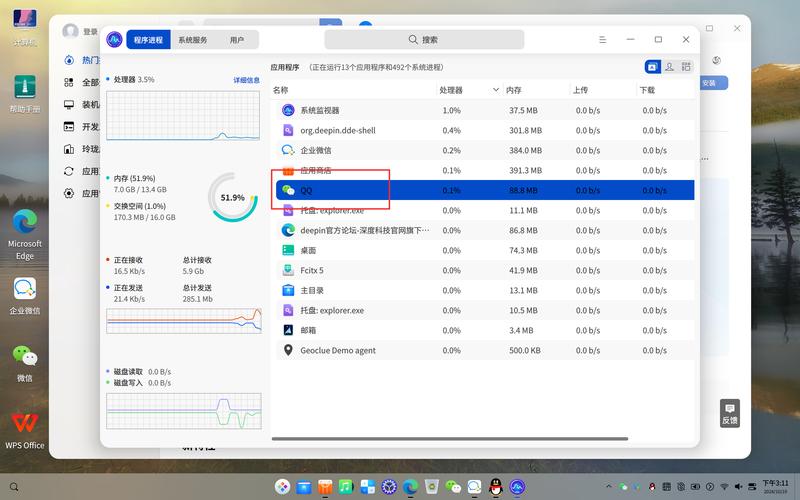Switch to all processes view icon
This screenshot has height=500, width=800.
pyautogui.click(x=686, y=67)
